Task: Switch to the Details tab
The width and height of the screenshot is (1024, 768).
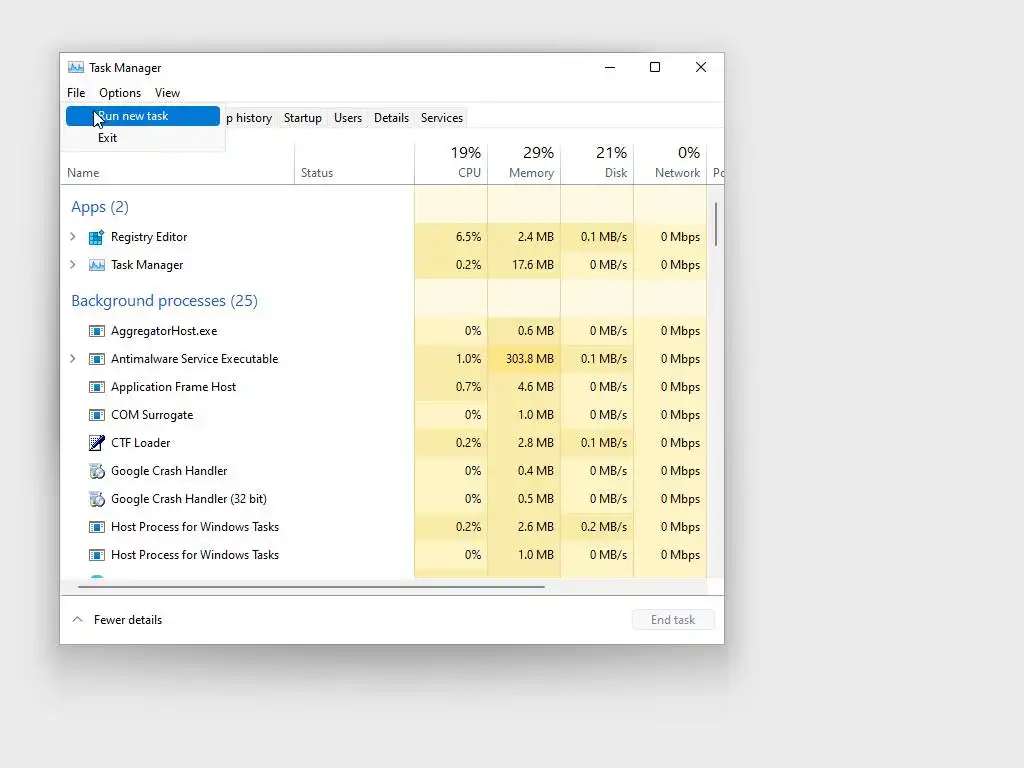Action: [x=392, y=118]
